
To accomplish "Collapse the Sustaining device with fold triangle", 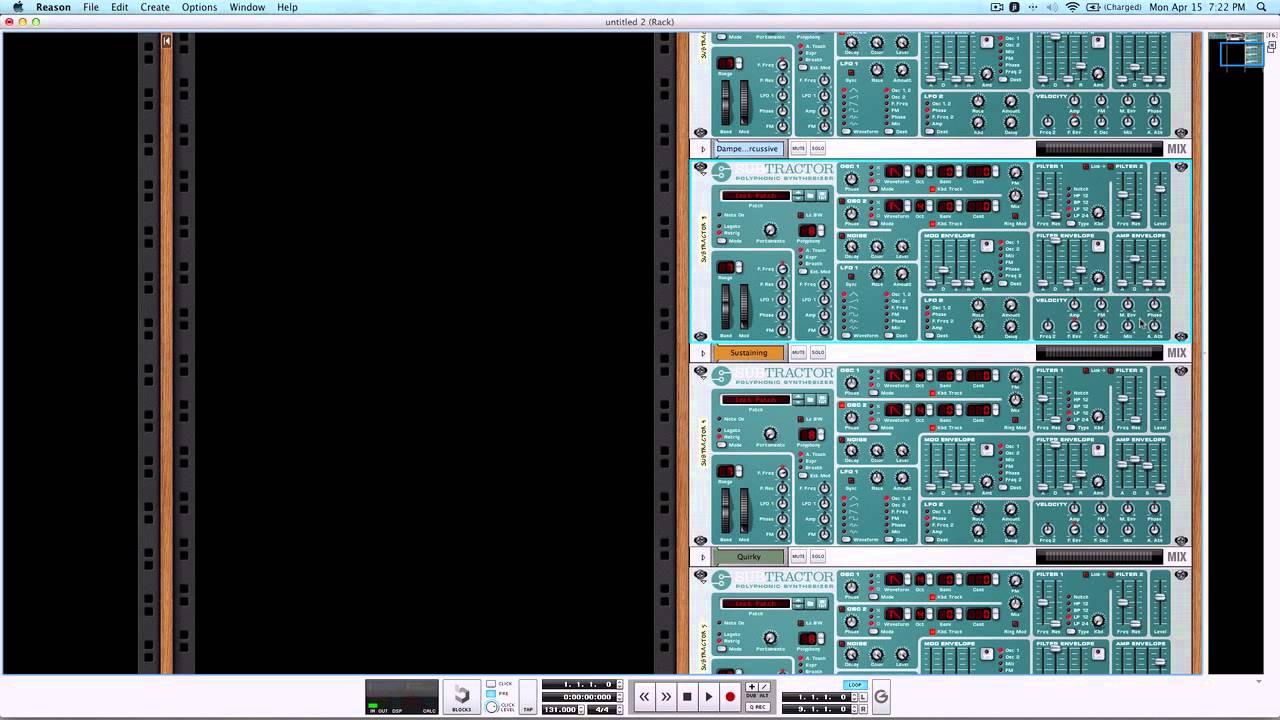I will pos(703,353).
